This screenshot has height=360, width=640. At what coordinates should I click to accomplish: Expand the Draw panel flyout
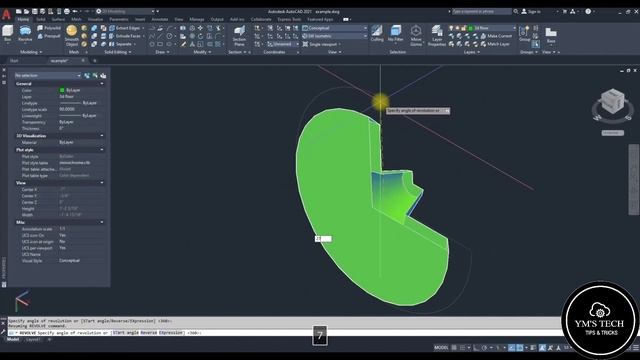[162, 52]
